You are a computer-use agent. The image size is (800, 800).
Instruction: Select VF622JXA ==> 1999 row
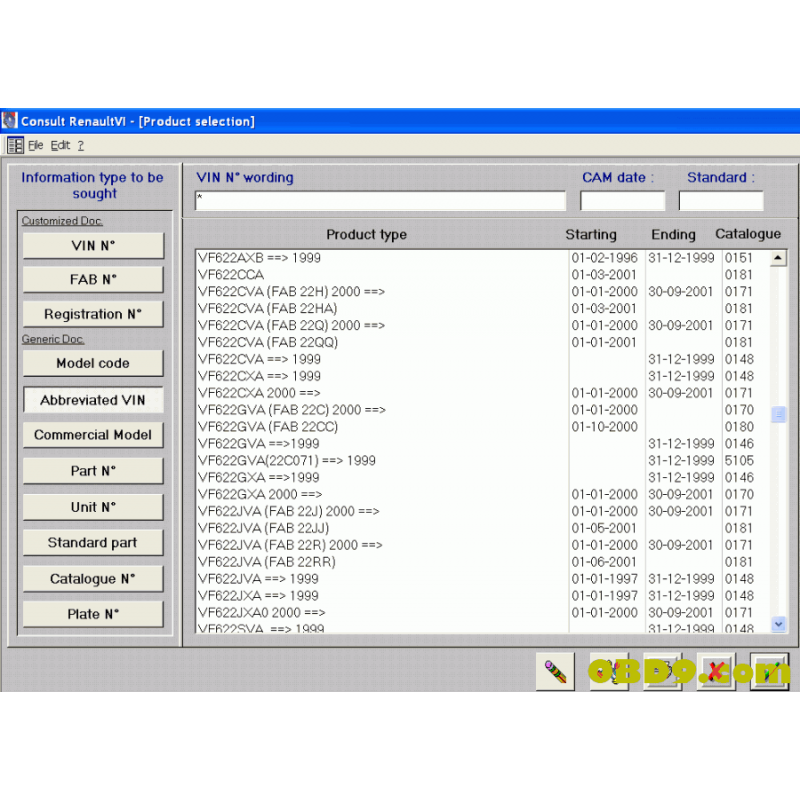click(x=483, y=595)
